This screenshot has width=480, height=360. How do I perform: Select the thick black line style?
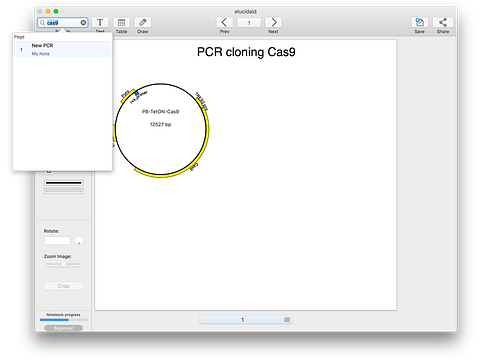pyautogui.click(x=64, y=183)
